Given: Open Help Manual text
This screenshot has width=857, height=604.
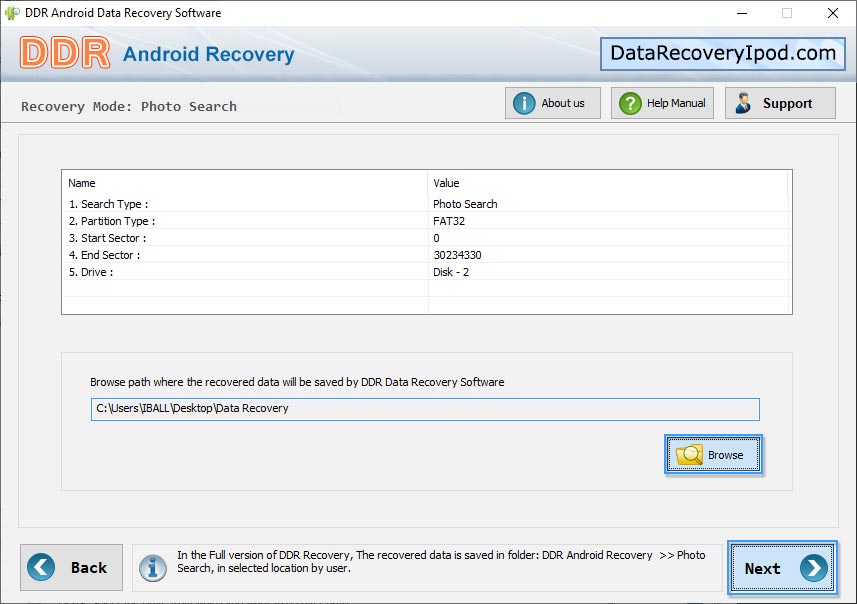Looking at the screenshot, I should click(x=676, y=103).
